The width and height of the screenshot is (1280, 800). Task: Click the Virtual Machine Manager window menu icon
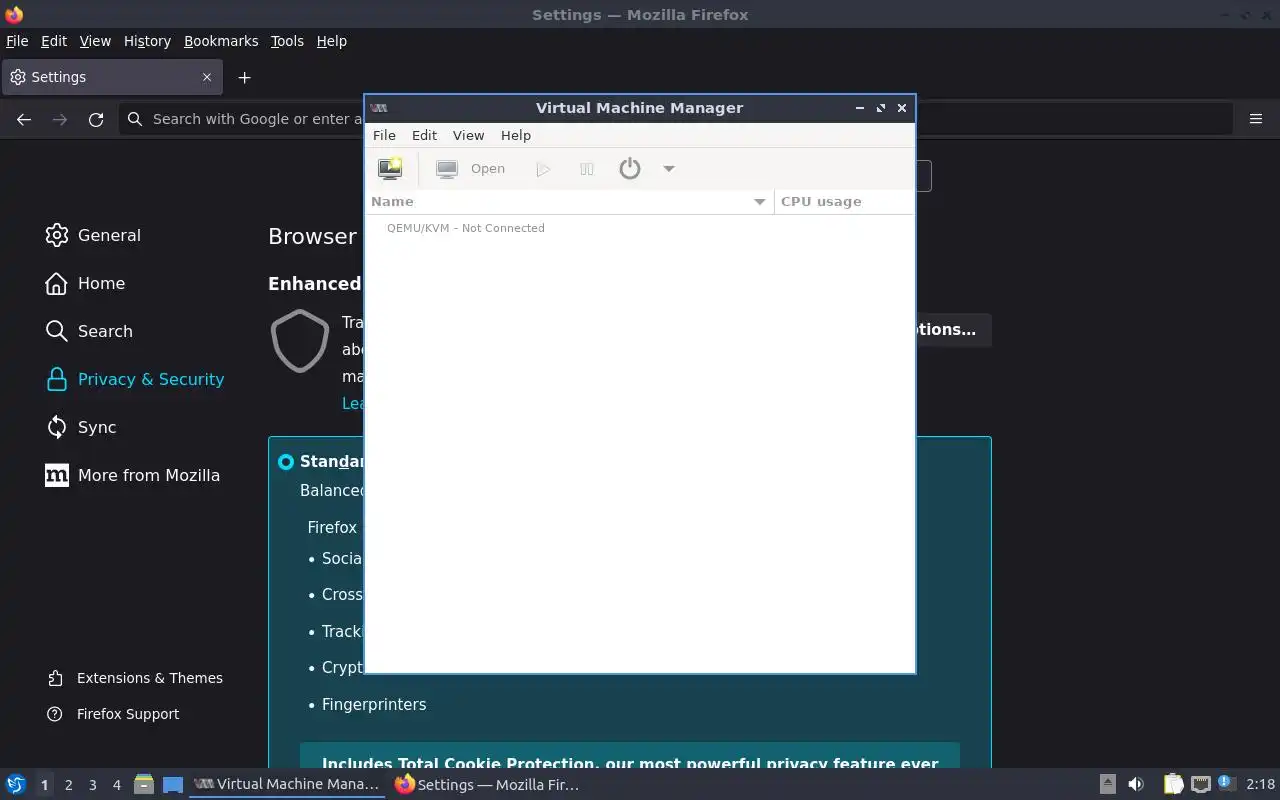(x=379, y=108)
